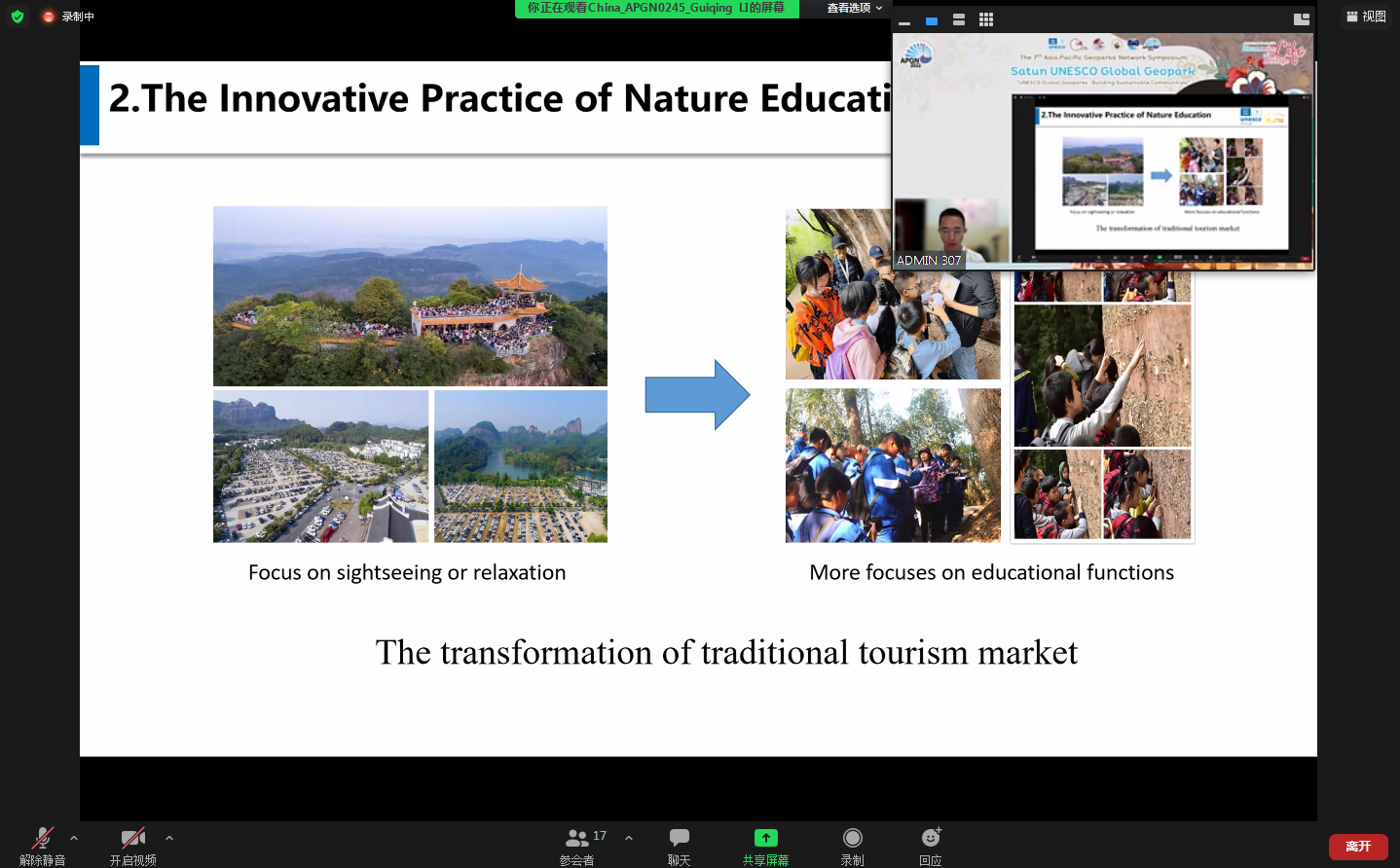Open the Participants panel
This screenshot has height=868, width=1400.
pos(577,845)
